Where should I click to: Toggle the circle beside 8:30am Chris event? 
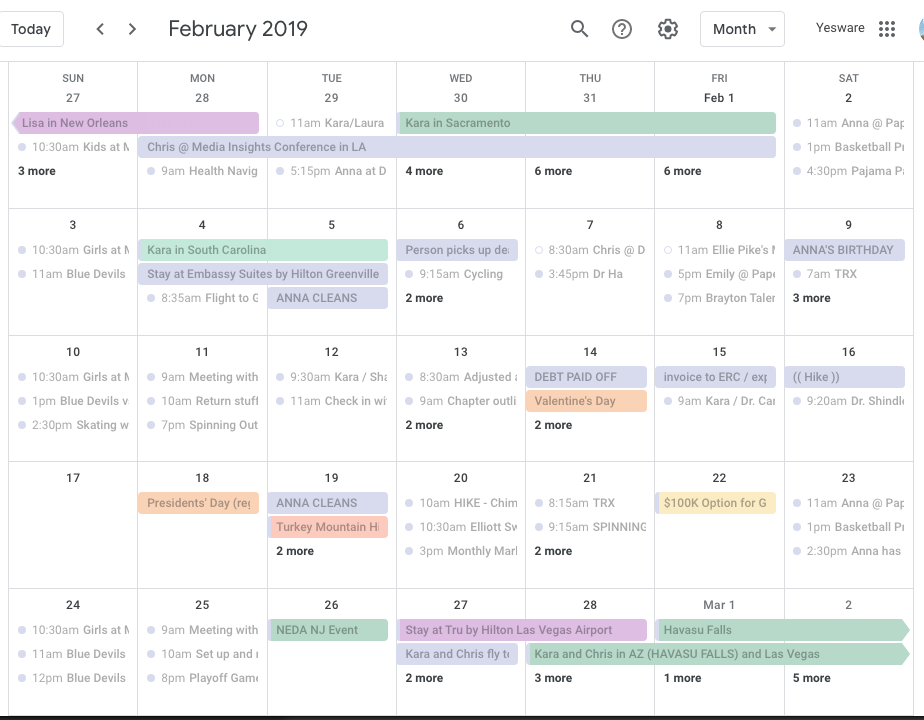[x=538, y=250]
